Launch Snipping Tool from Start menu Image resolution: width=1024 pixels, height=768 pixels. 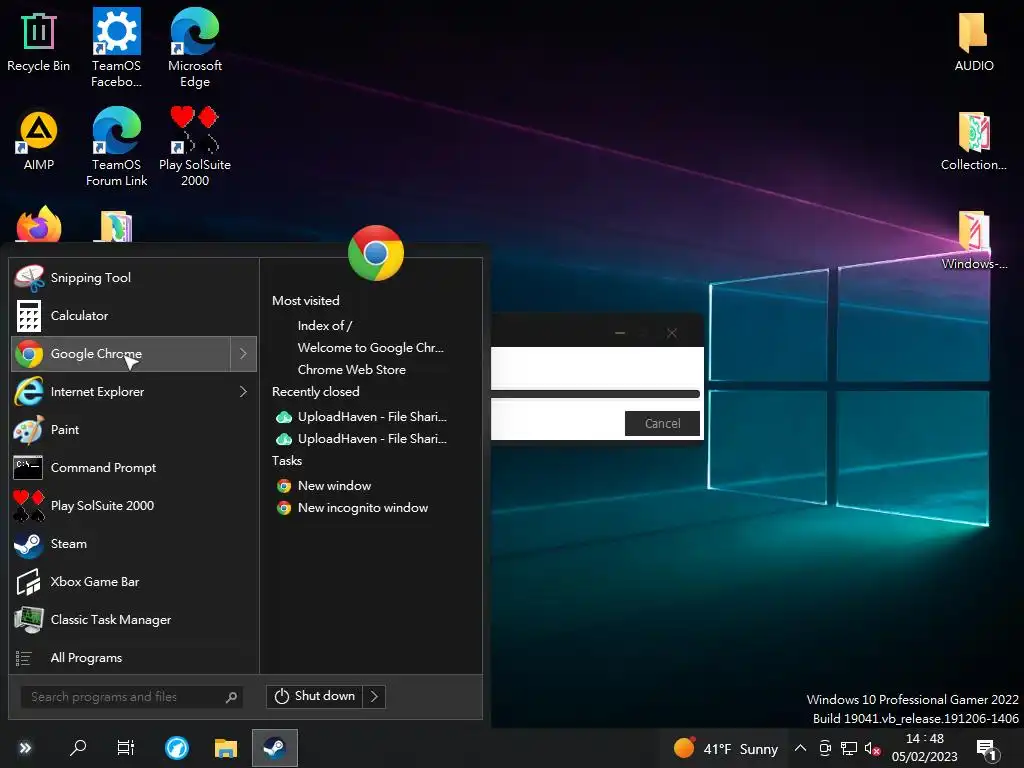click(x=134, y=278)
